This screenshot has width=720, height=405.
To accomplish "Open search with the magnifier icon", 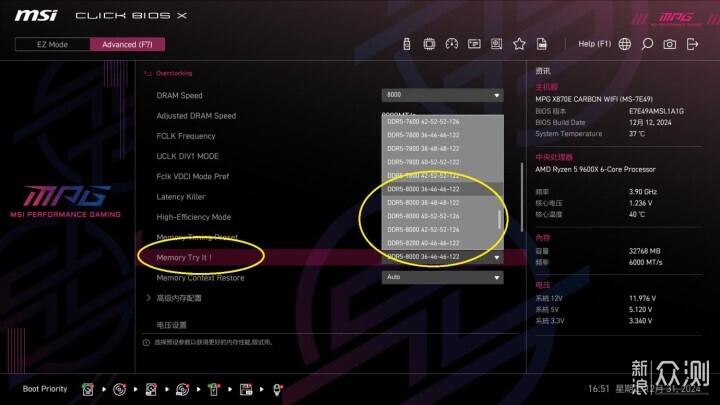I will pos(647,44).
